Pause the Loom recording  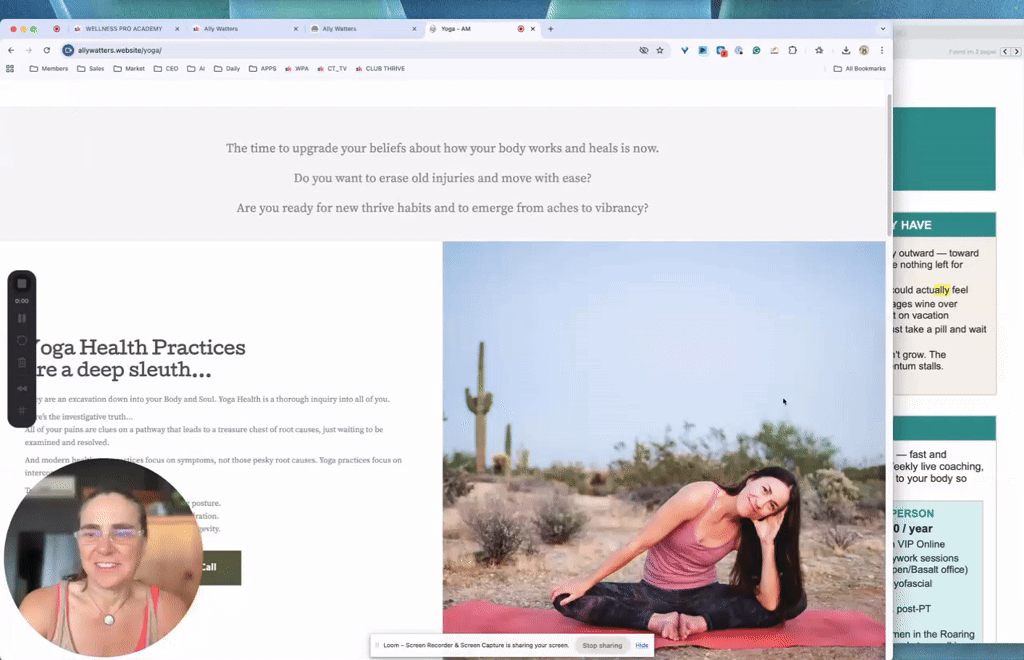(22, 316)
